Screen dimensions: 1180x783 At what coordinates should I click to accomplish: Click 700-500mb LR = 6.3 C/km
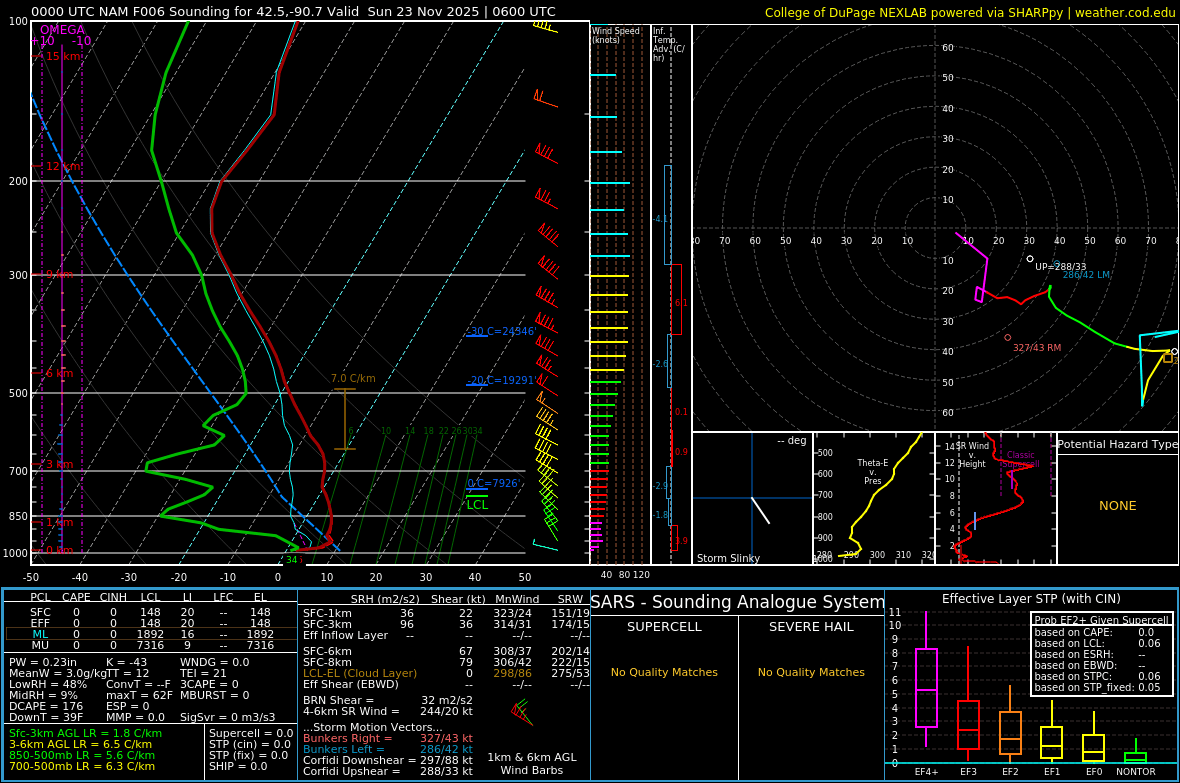82,766
